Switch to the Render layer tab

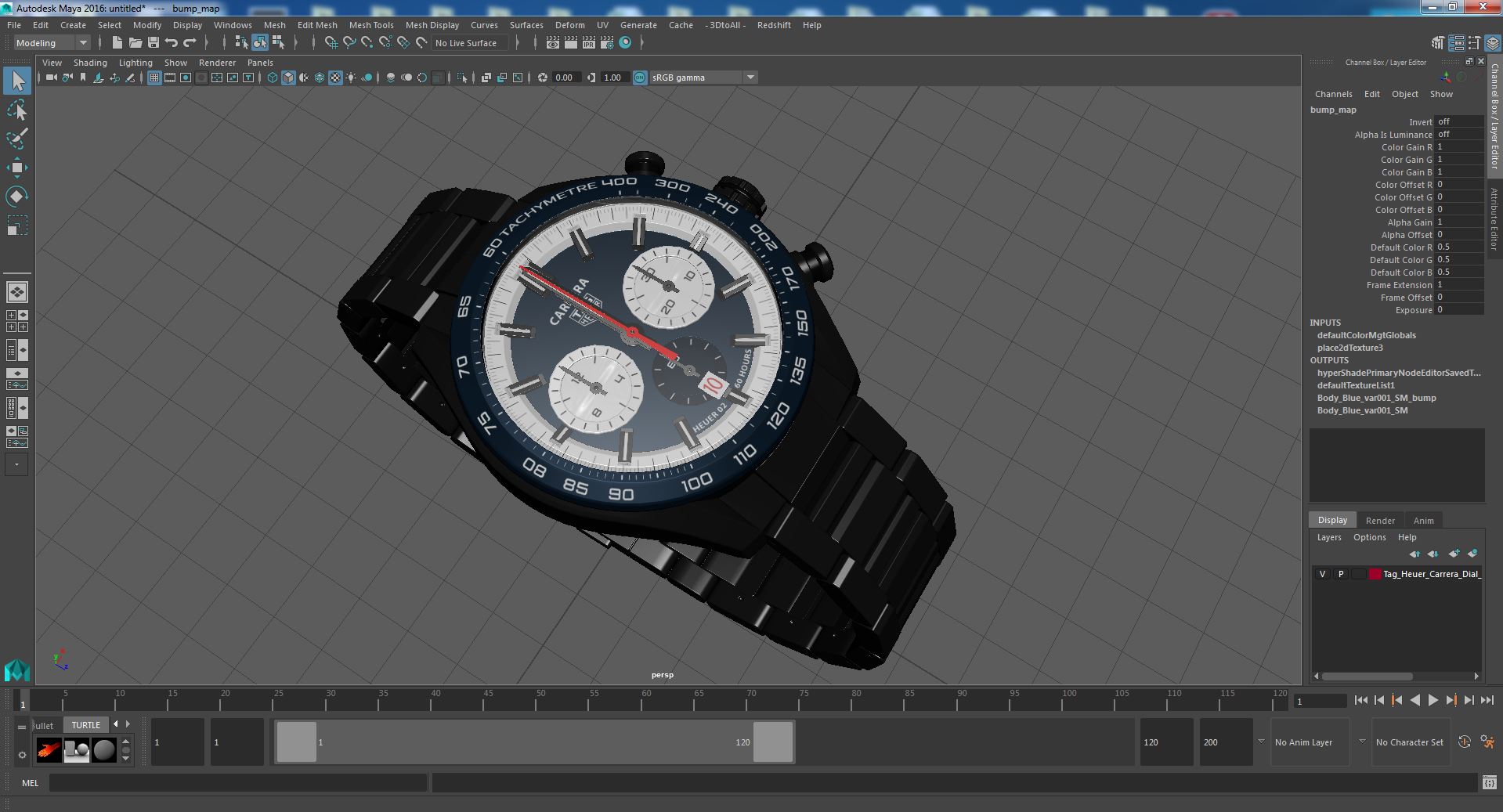click(x=1380, y=521)
